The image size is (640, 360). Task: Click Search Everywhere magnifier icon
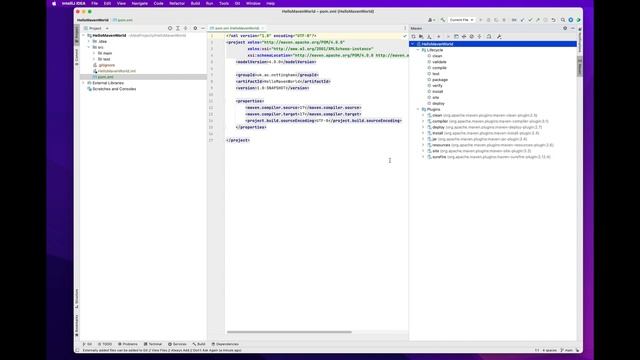pos(563,20)
